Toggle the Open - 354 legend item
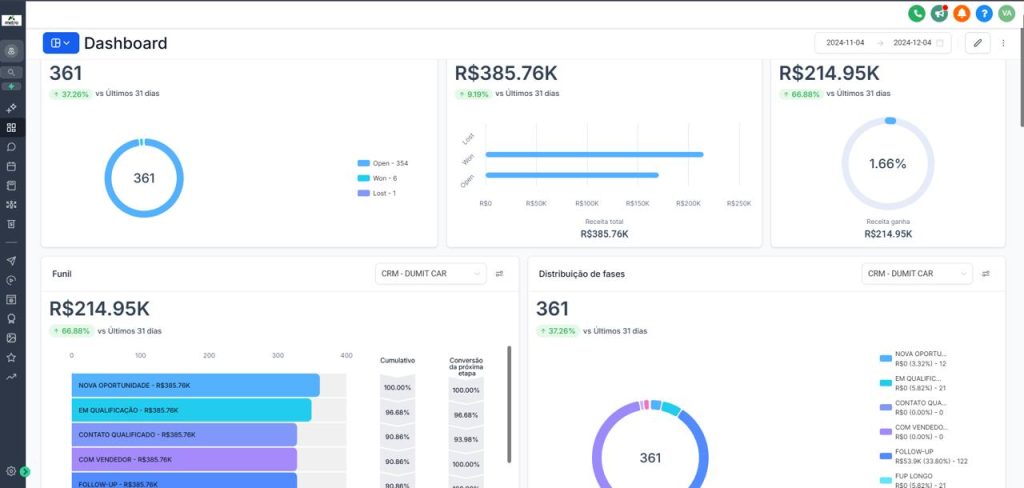 (x=383, y=163)
